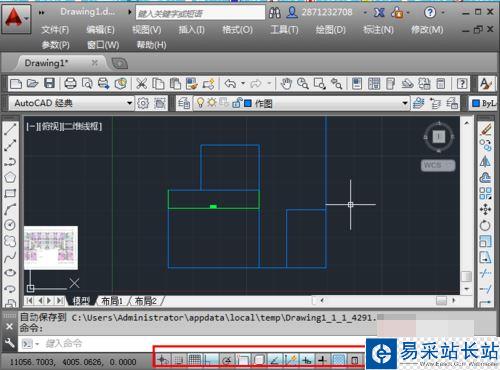
Task: Click the 俯视 view control label
Action: pyautogui.click(x=50, y=126)
